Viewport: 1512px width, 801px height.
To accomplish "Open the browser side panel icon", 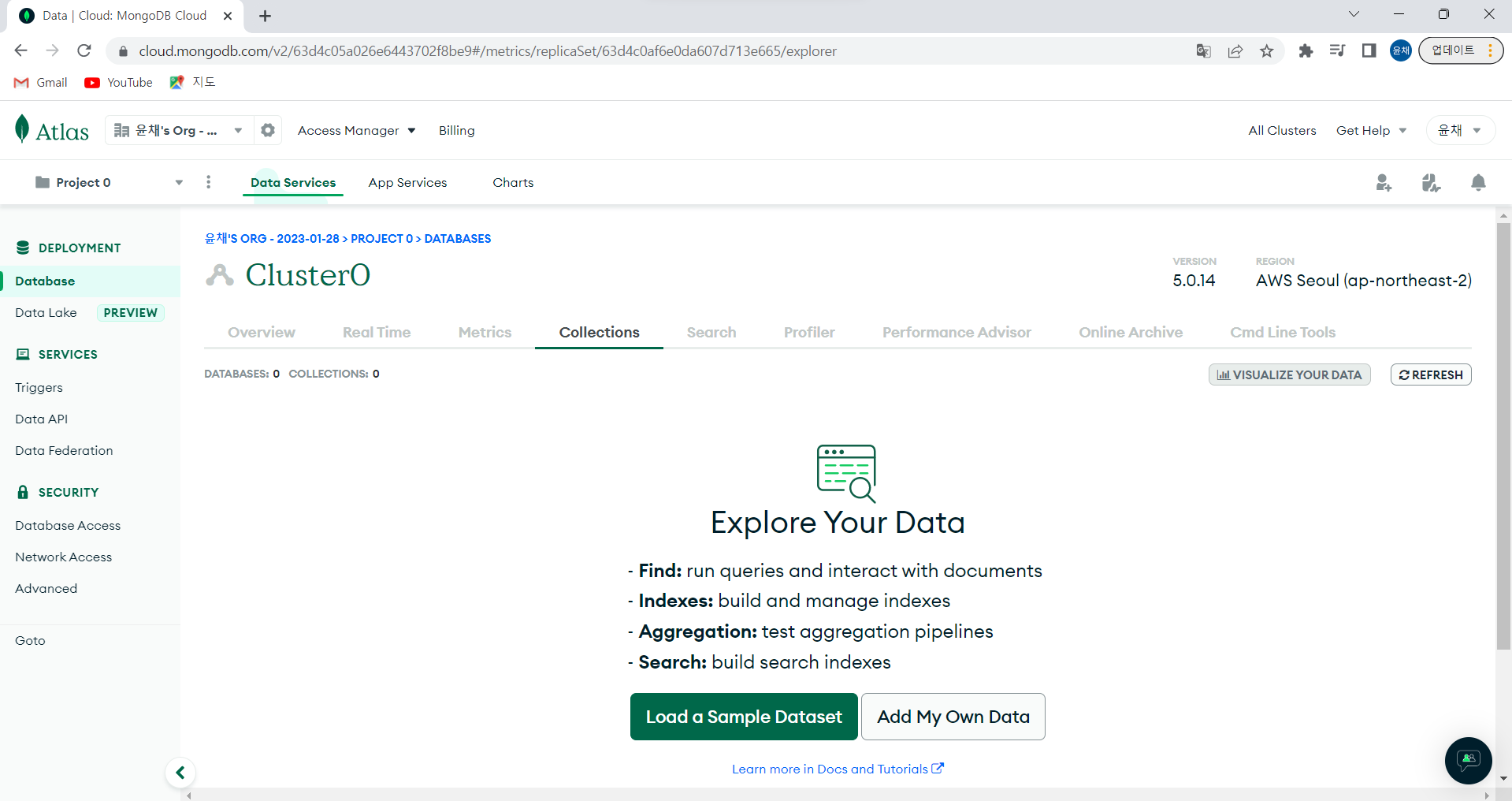I will tap(1369, 51).
